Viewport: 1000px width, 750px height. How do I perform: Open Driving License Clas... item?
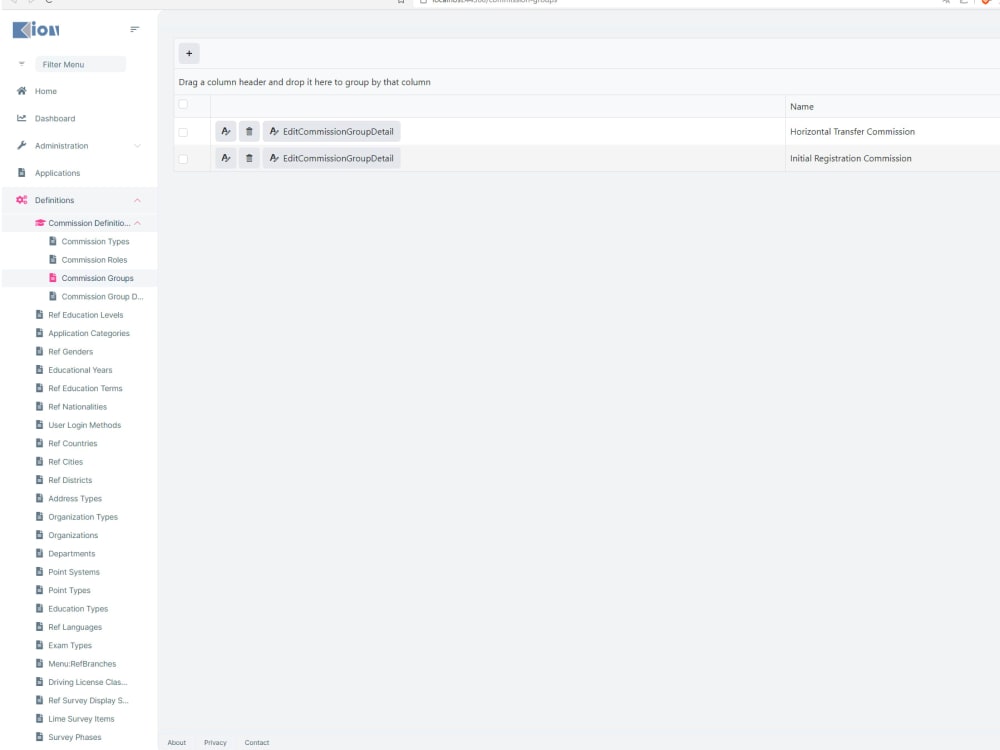pyautogui.click(x=87, y=682)
